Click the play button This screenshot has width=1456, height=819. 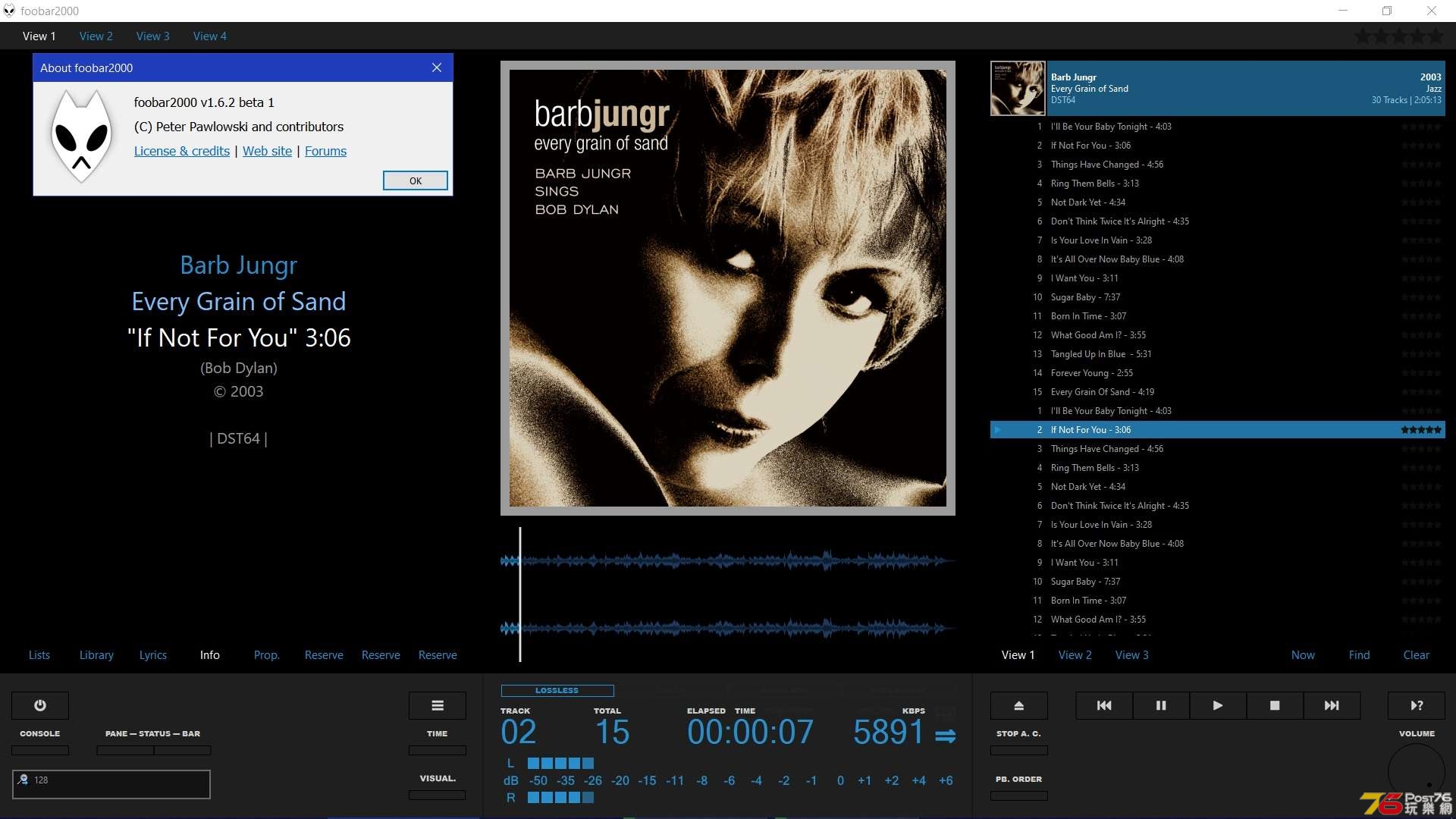tap(1218, 705)
